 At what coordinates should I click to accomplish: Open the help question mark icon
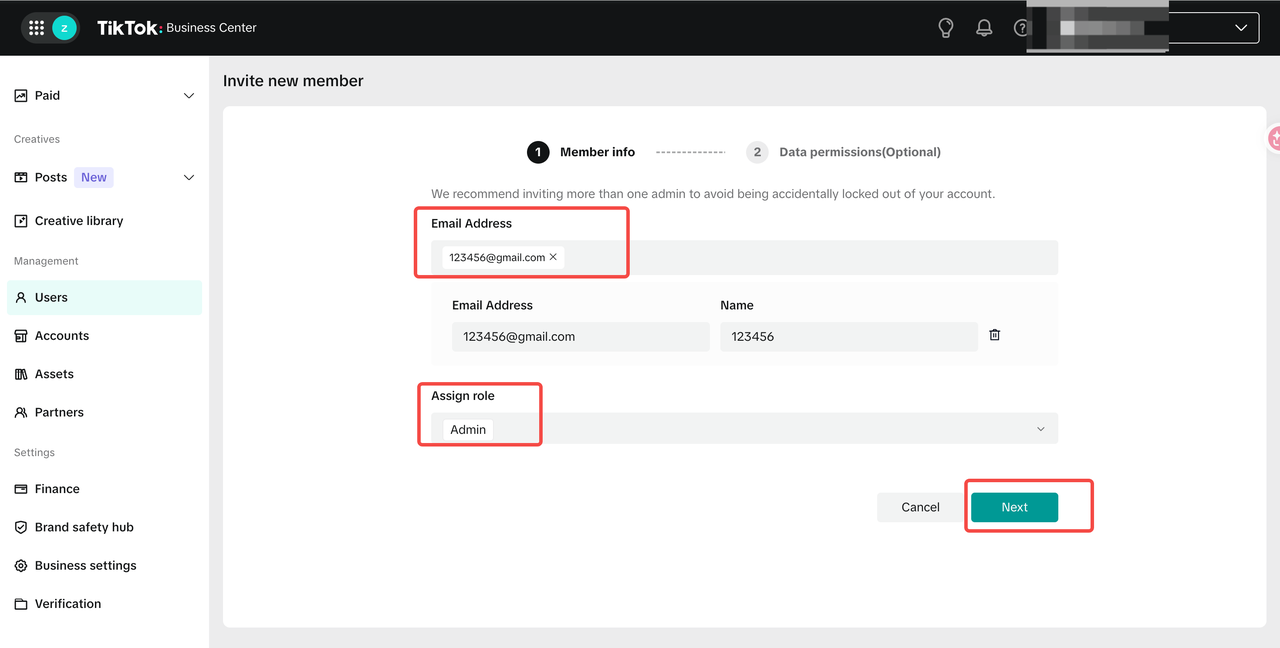pos(1020,28)
